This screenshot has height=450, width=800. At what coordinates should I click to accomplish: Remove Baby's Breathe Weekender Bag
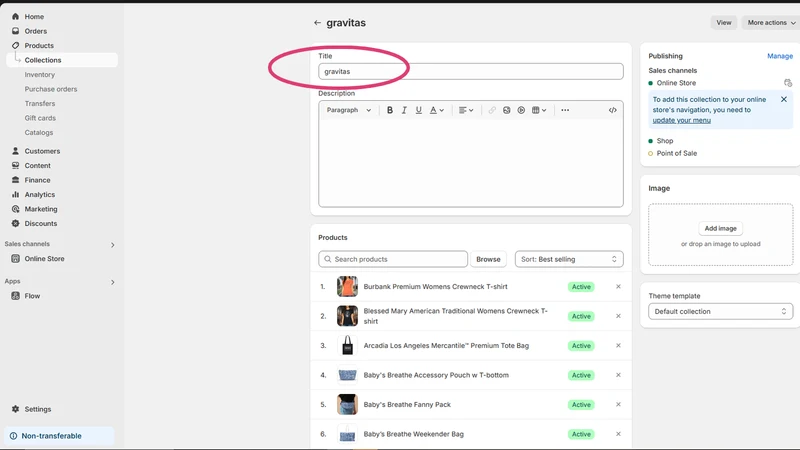tap(618, 434)
